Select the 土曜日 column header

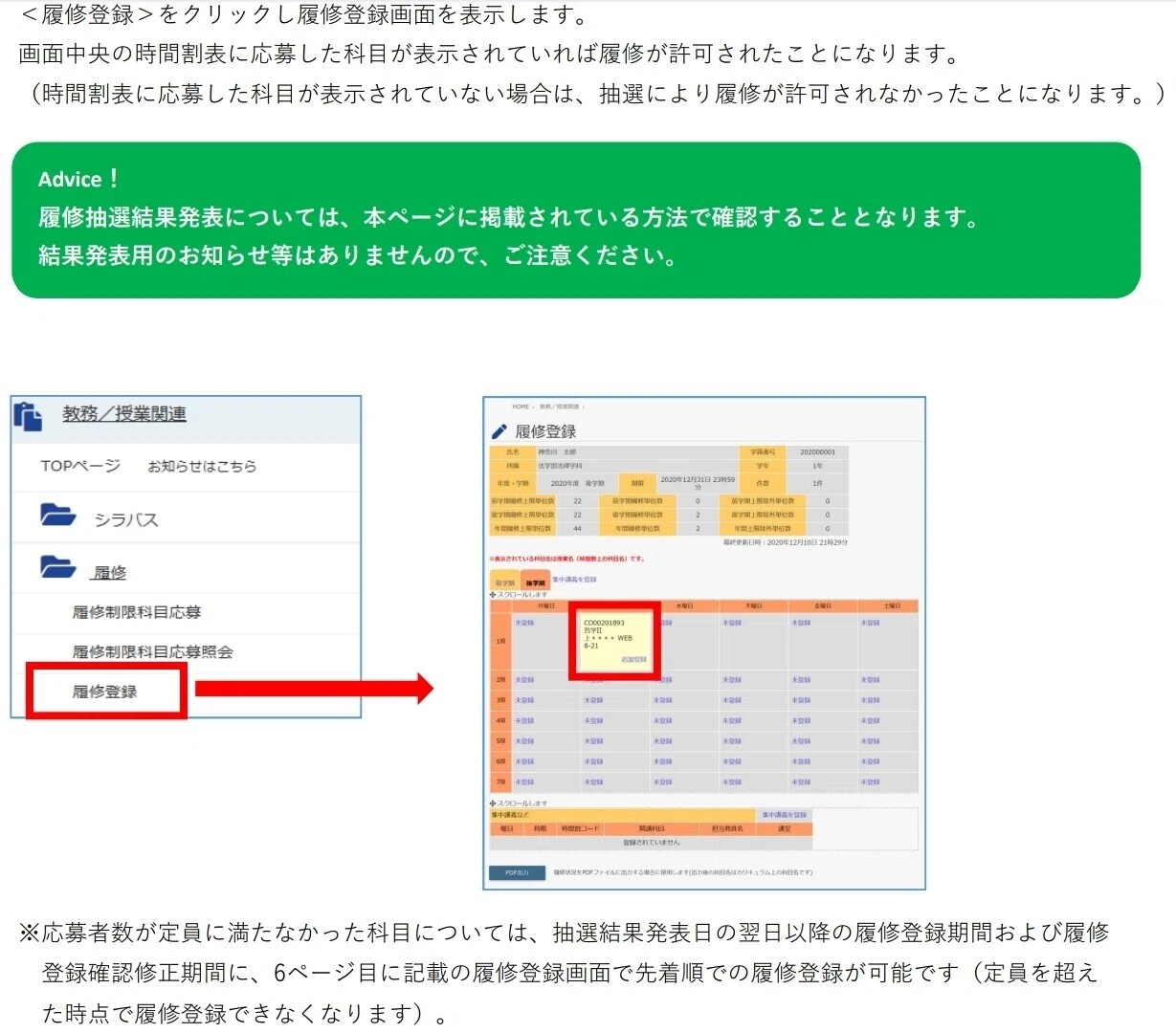(893, 605)
